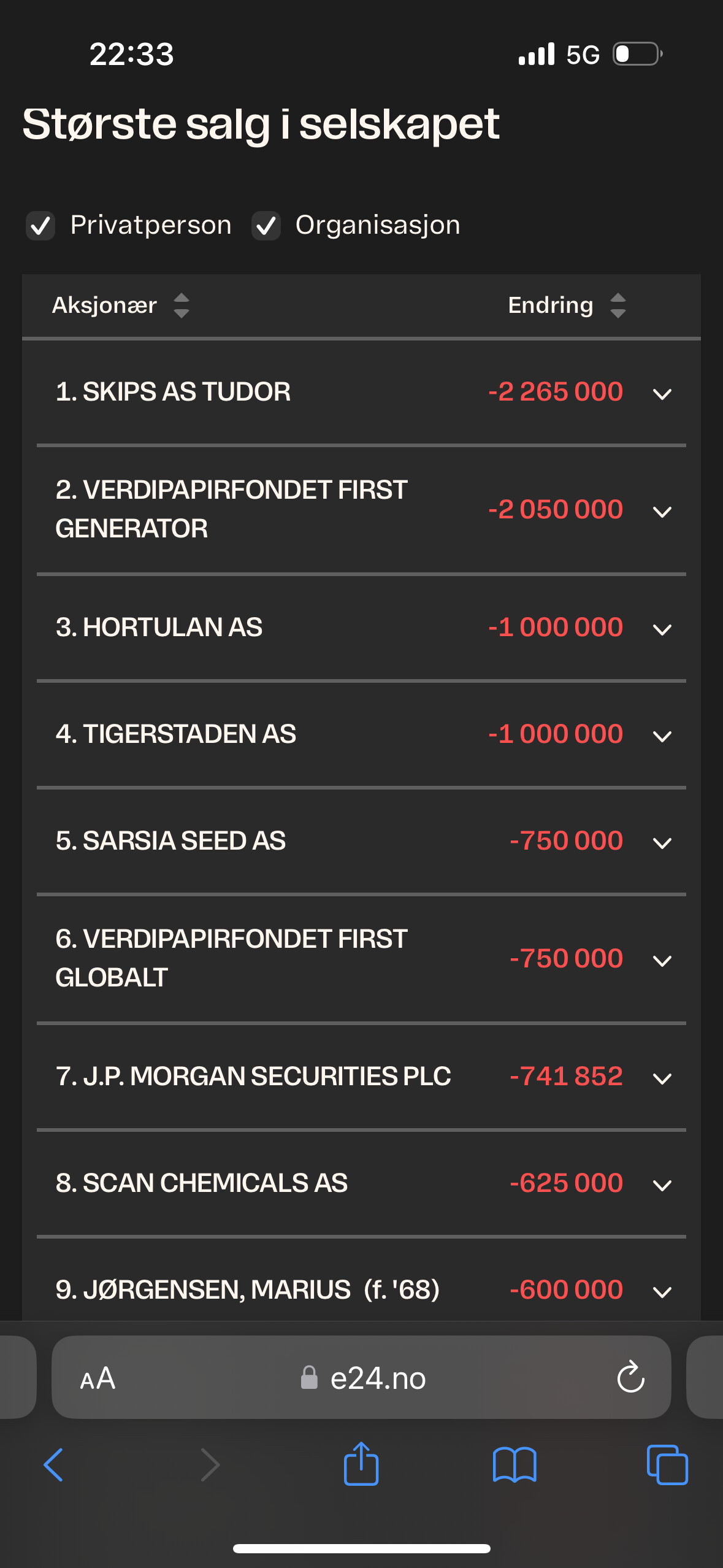Expand the HORTULAN AS row chevron
723x1568 pixels.
[x=662, y=629]
